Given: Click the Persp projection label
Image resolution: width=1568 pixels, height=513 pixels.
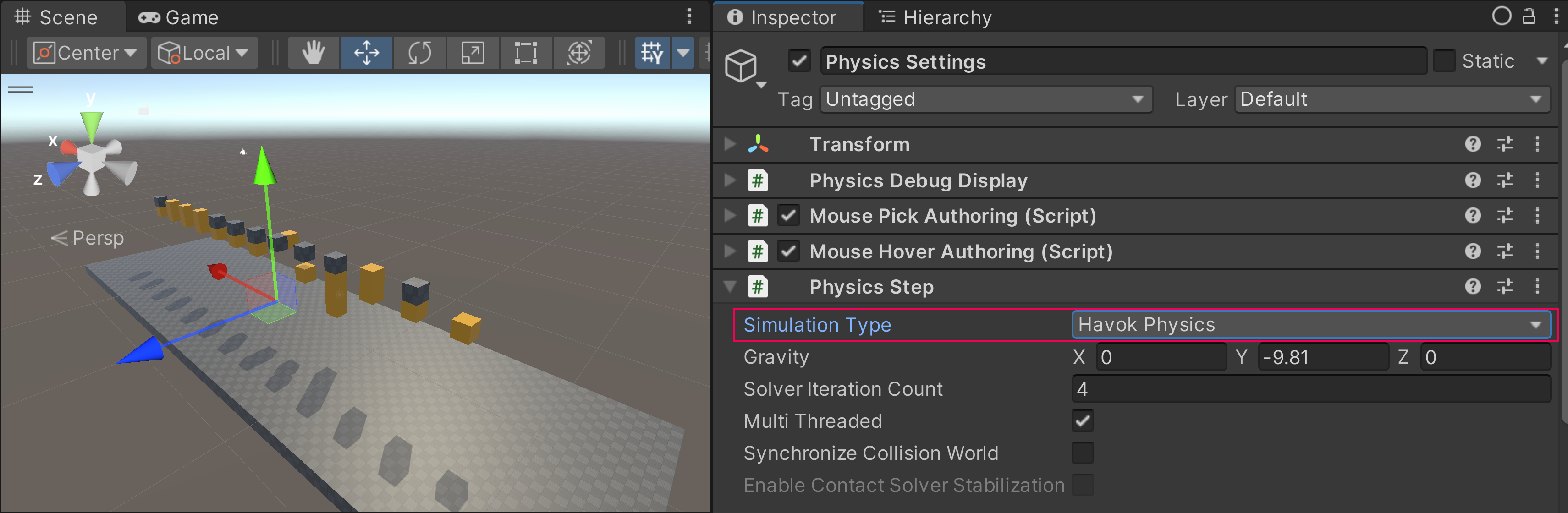Looking at the screenshot, I should pos(97,238).
